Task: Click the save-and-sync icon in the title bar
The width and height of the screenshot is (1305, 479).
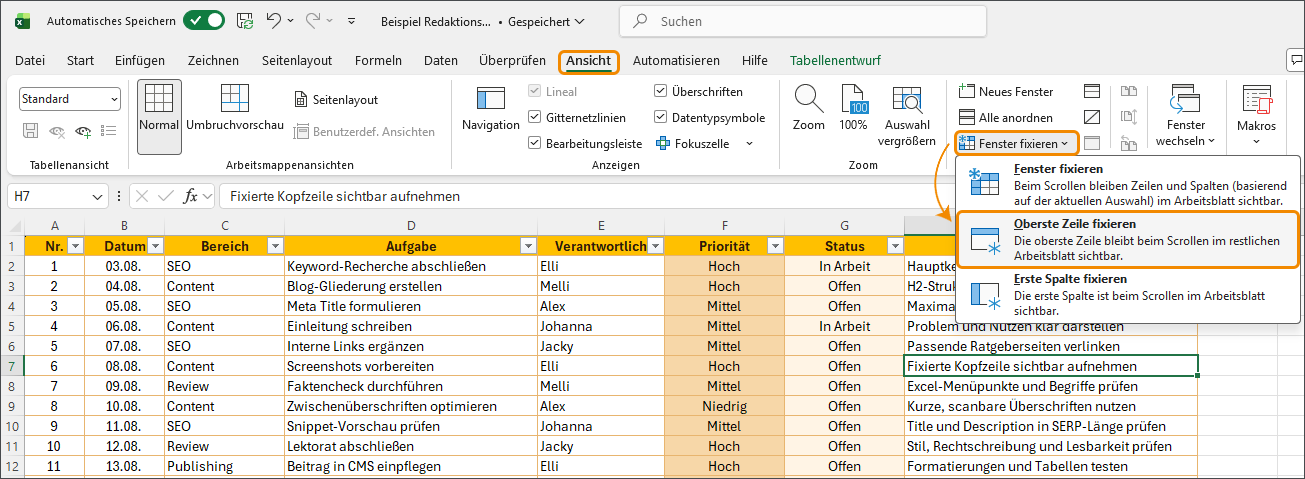Action: tap(245, 20)
